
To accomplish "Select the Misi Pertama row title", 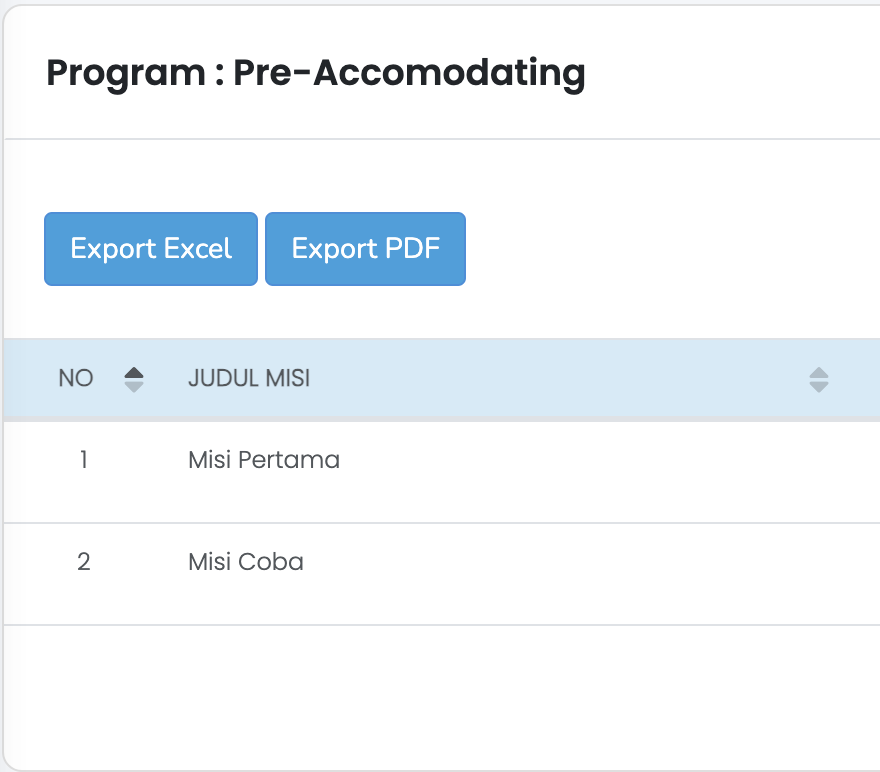I will pos(264,460).
